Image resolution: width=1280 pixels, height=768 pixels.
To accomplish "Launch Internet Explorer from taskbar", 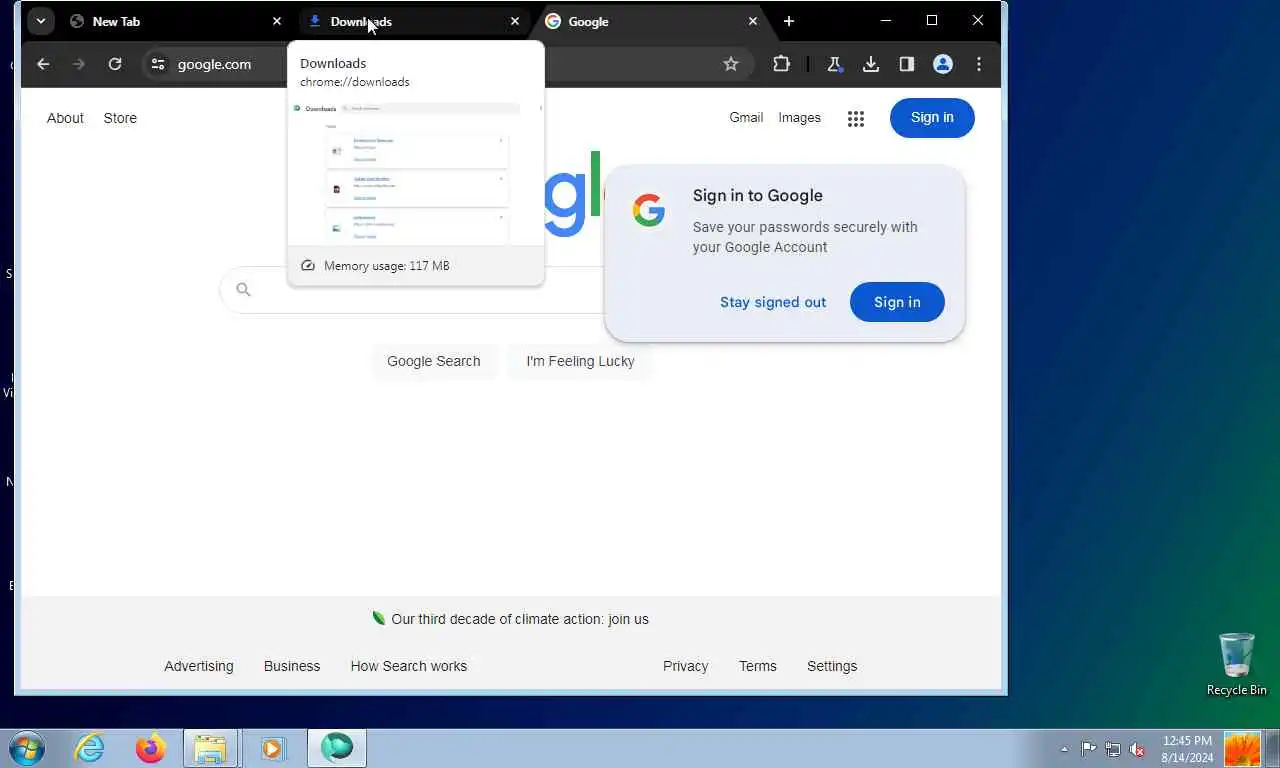I will tap(89, 748).
